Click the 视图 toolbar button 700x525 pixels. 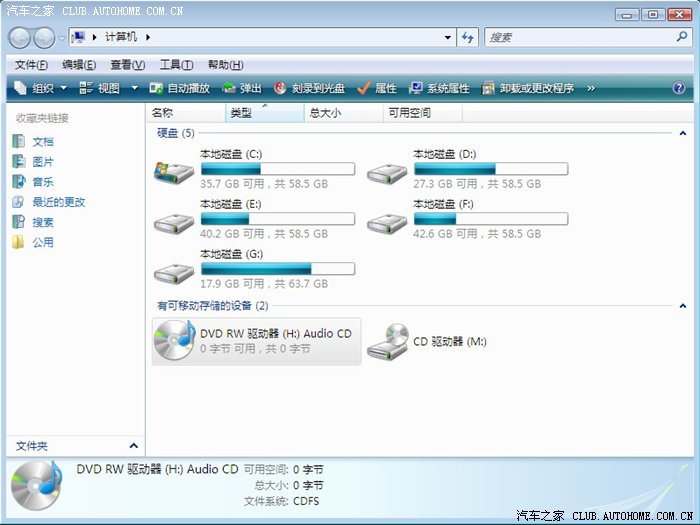click(100, 88)
